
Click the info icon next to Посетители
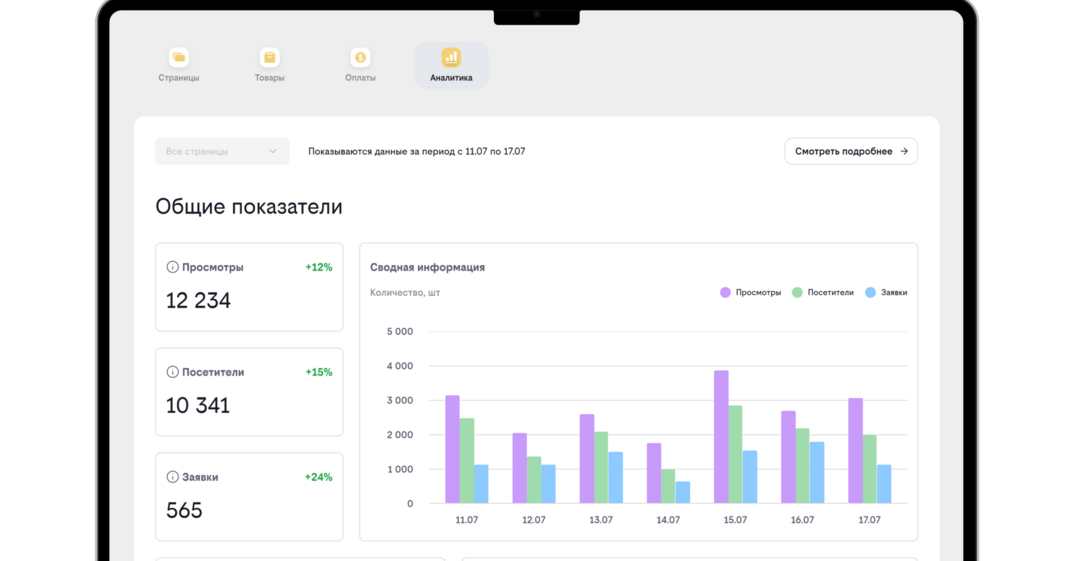point(173,372)
